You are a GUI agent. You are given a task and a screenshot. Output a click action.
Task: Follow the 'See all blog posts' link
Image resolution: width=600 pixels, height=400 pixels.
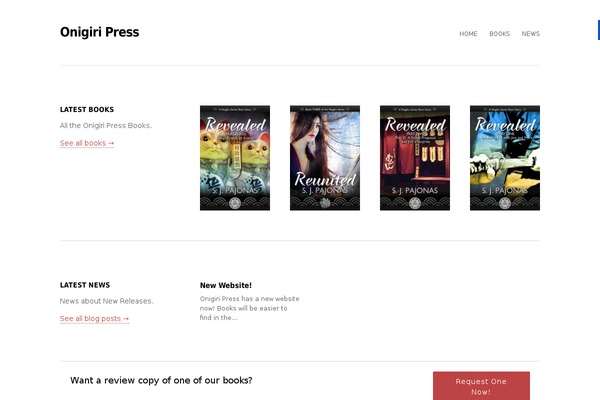[x=95, y=318]
